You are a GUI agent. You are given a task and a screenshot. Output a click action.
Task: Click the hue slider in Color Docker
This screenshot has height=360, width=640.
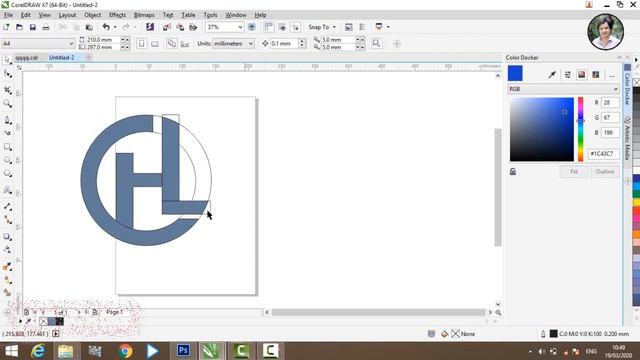pyautogui.click(x=580, y=129)
